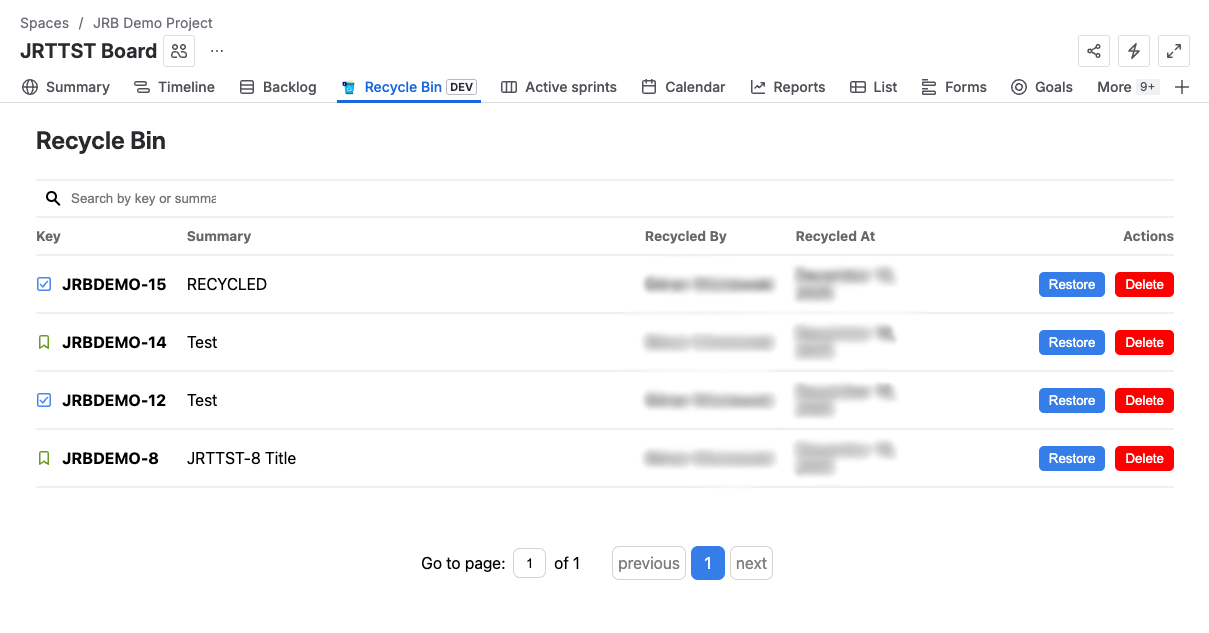
Task: Delete issue JRBDEMO-8 permanently
Action: click(x=1144, y=459)
